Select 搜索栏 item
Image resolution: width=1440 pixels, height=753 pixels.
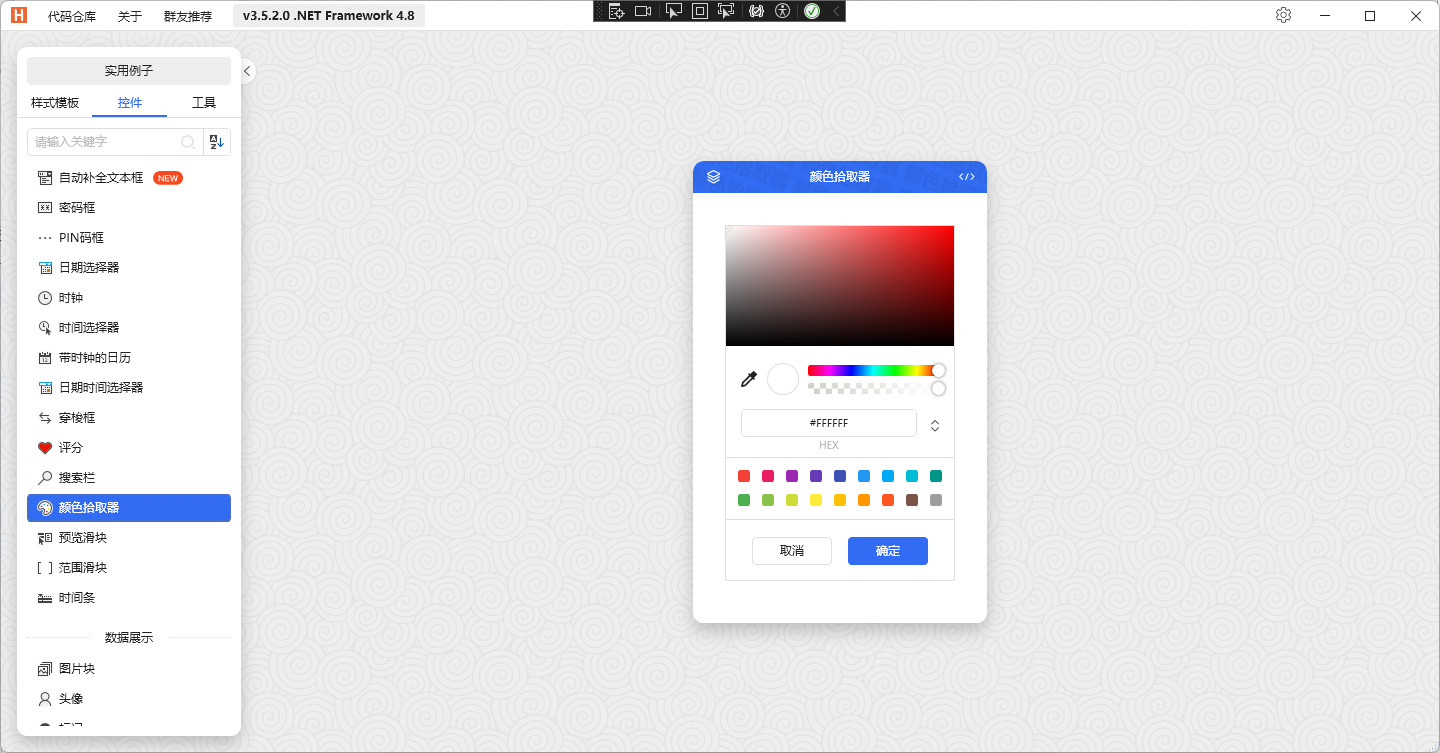click(x=129, y=478)
